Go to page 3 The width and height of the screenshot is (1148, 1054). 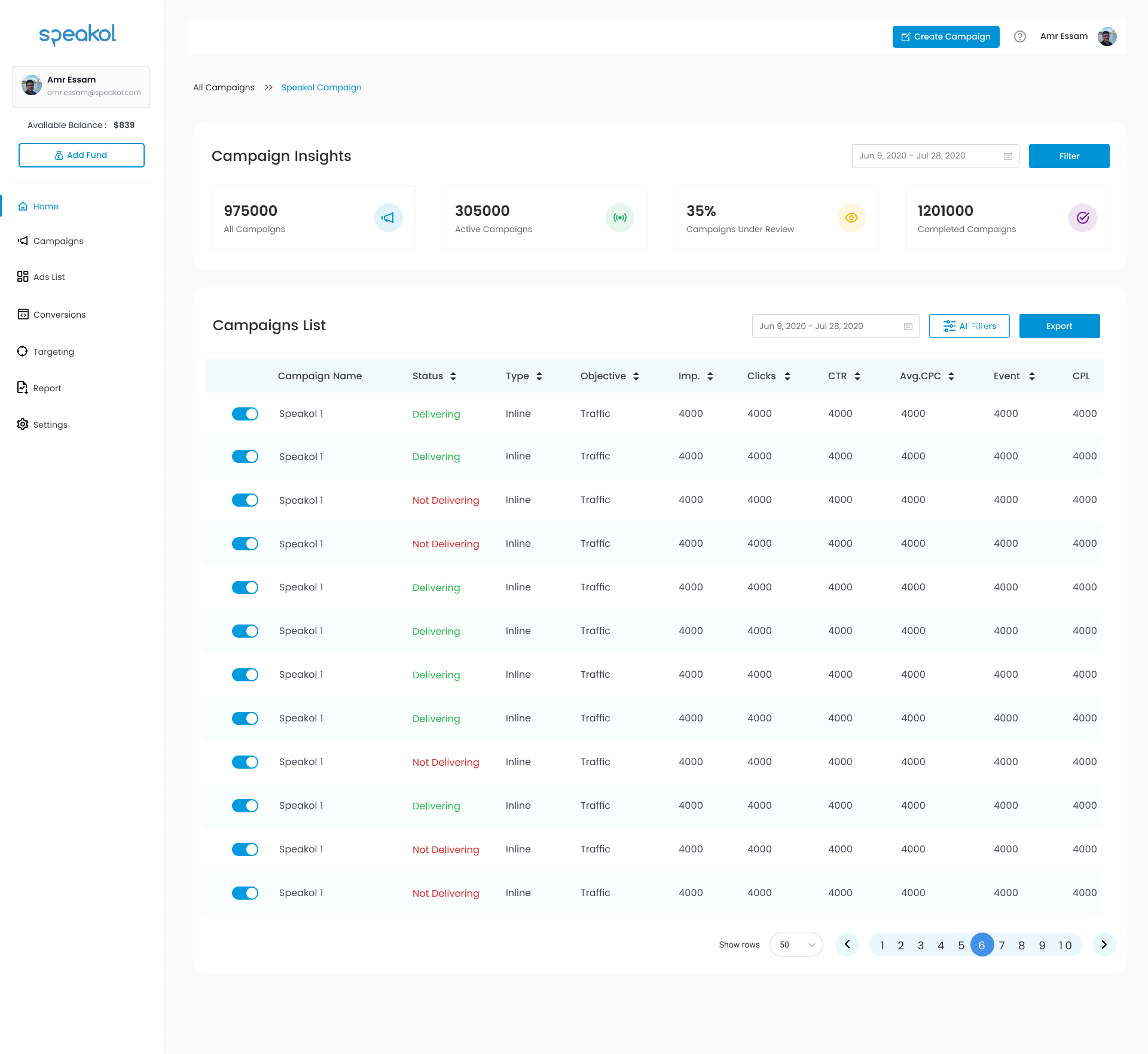(921, 945)
